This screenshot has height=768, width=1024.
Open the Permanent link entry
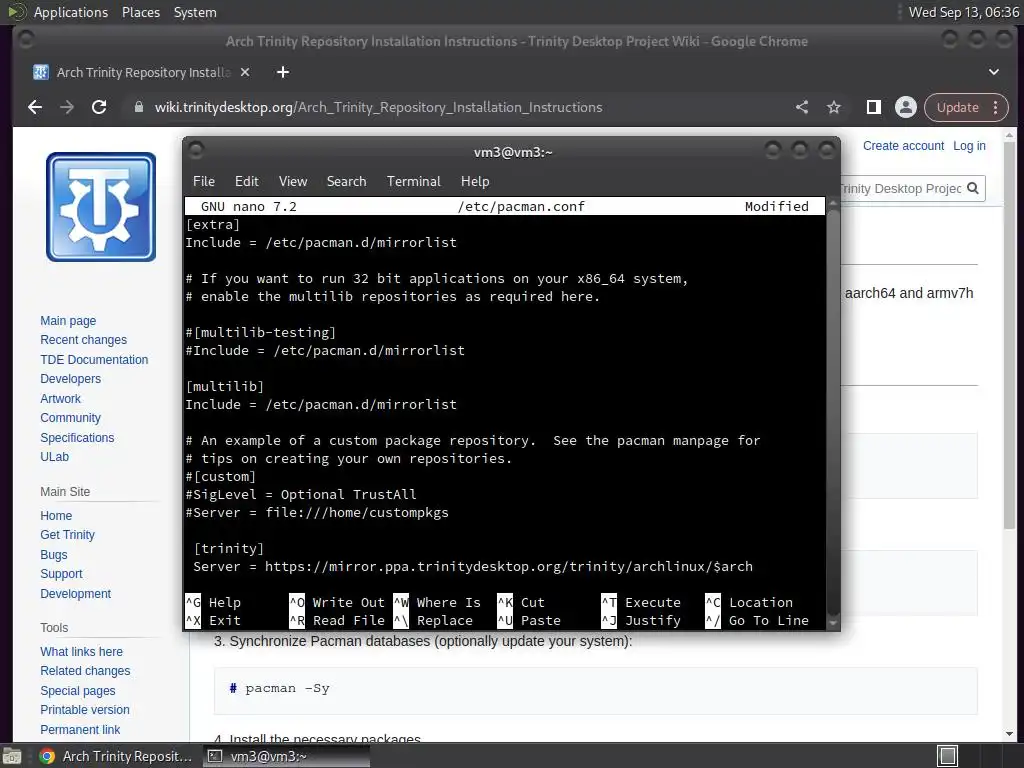point(80,729)
